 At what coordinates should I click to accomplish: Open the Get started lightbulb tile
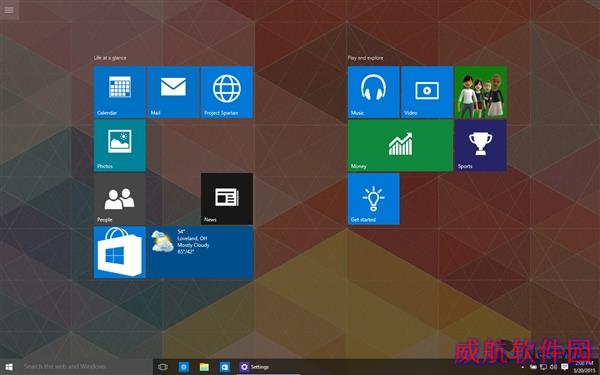[374, 199]
